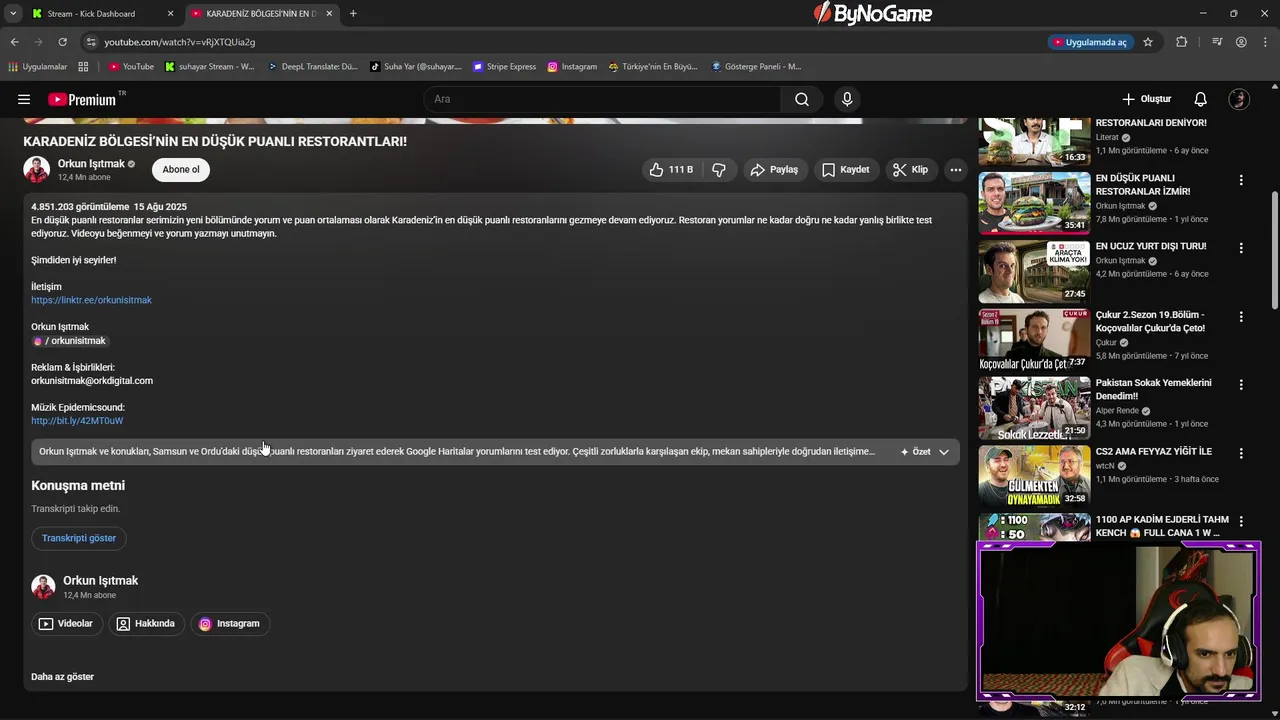This screenshot has height=720, width=1280.
Task: Subscribe with the Abone ol button
Action: click(181, 170)
